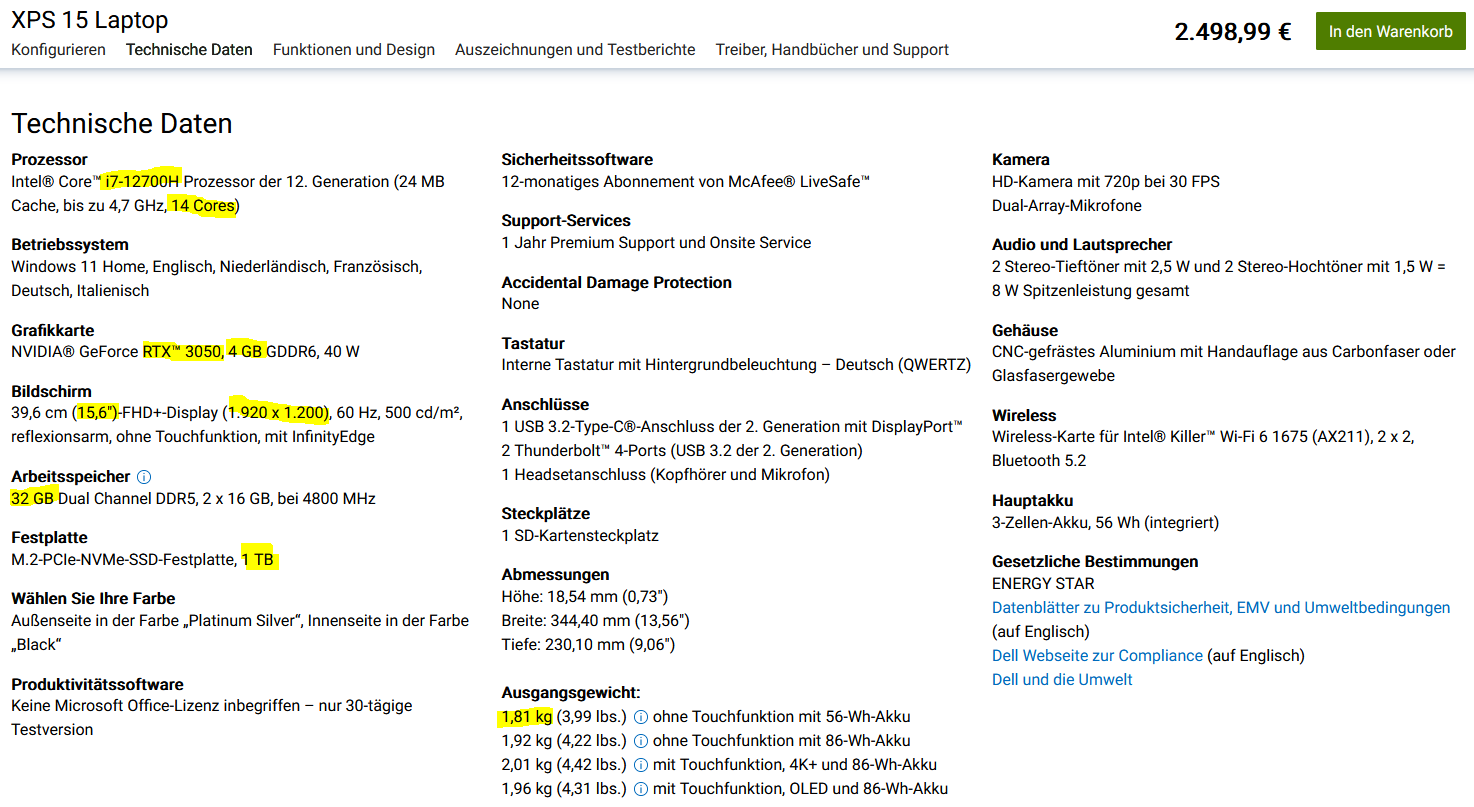Image resolution: width=1474 pixels, height=807 pixels.
Task: Click the 2 Thunderbolt 4-Ports line
Action: click(x=682, y=450)
